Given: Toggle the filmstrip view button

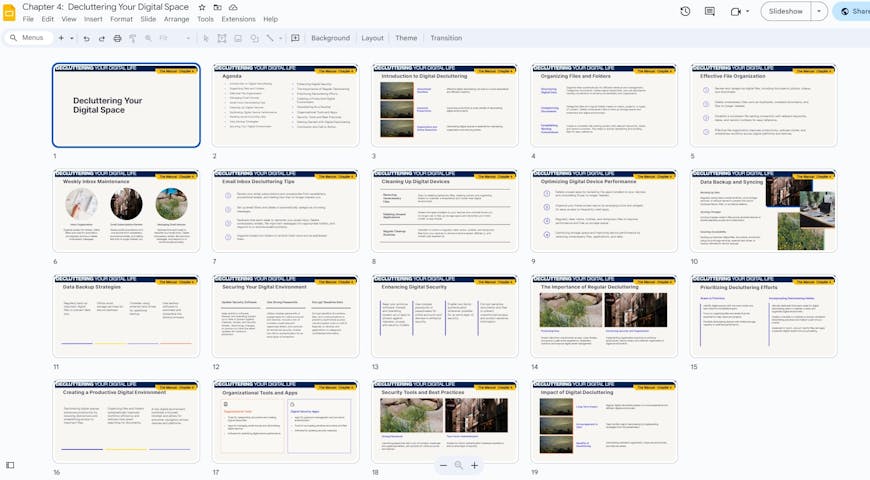Looking at the screenshot, I should (11, 465).
